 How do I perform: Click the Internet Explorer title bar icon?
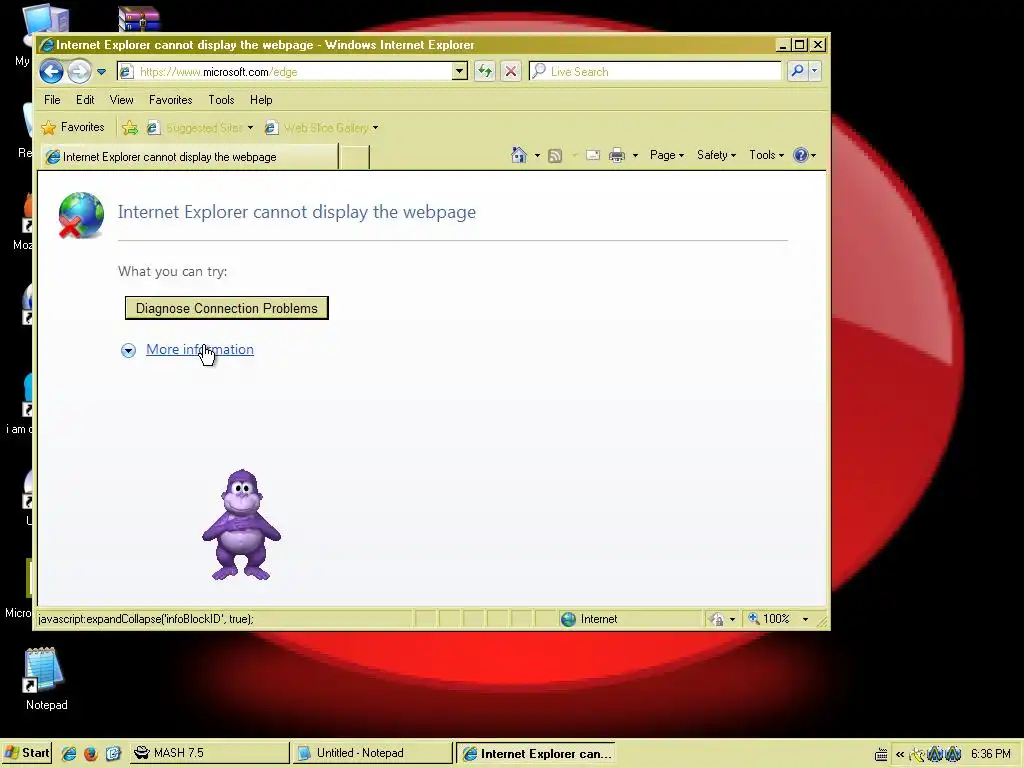[x=46, y=45]
